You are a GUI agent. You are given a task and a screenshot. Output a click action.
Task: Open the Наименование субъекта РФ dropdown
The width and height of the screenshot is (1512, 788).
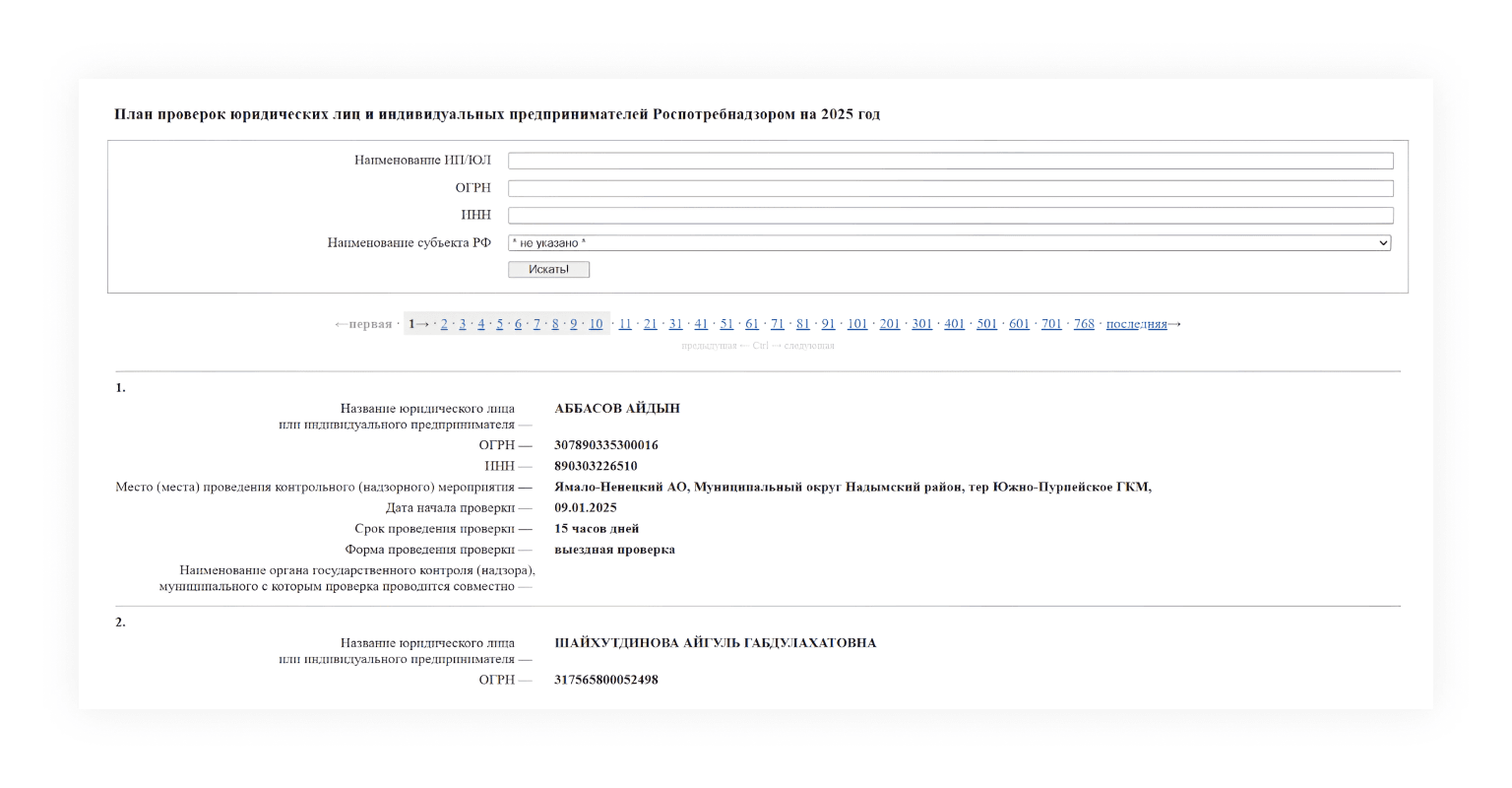(x=950, y=243)
